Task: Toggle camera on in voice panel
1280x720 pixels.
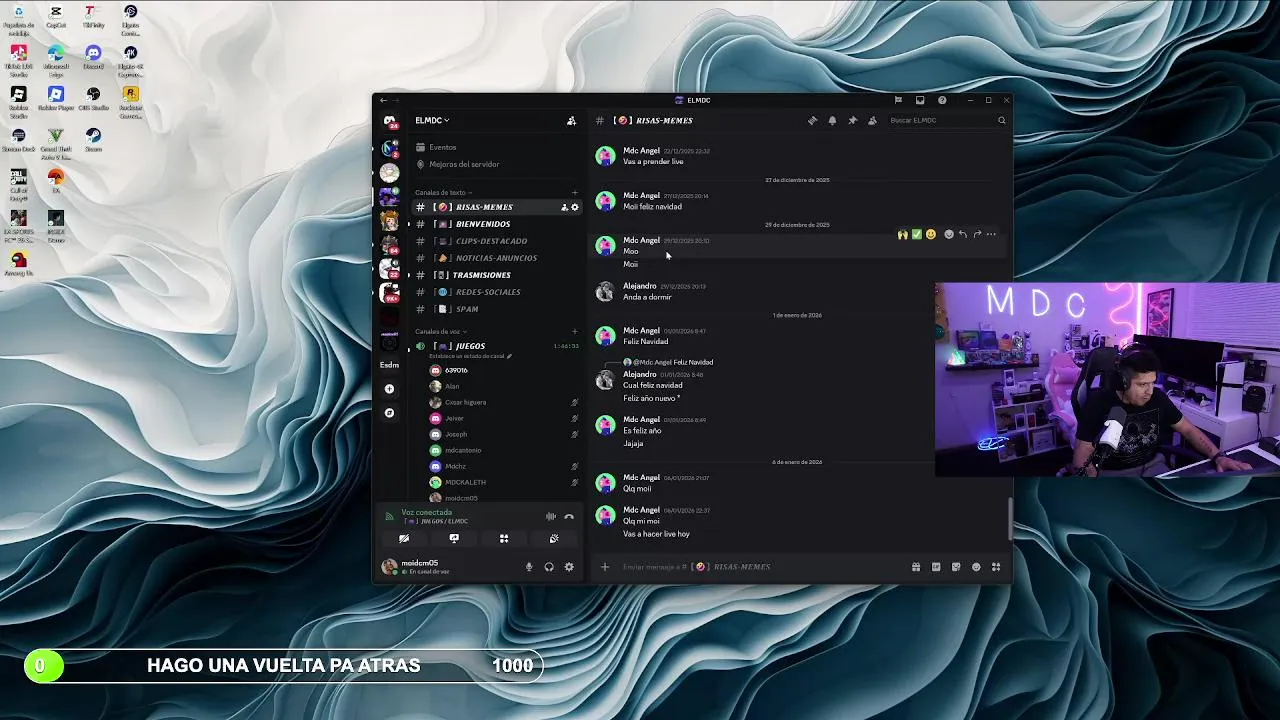Action: [x=404, y=538]
